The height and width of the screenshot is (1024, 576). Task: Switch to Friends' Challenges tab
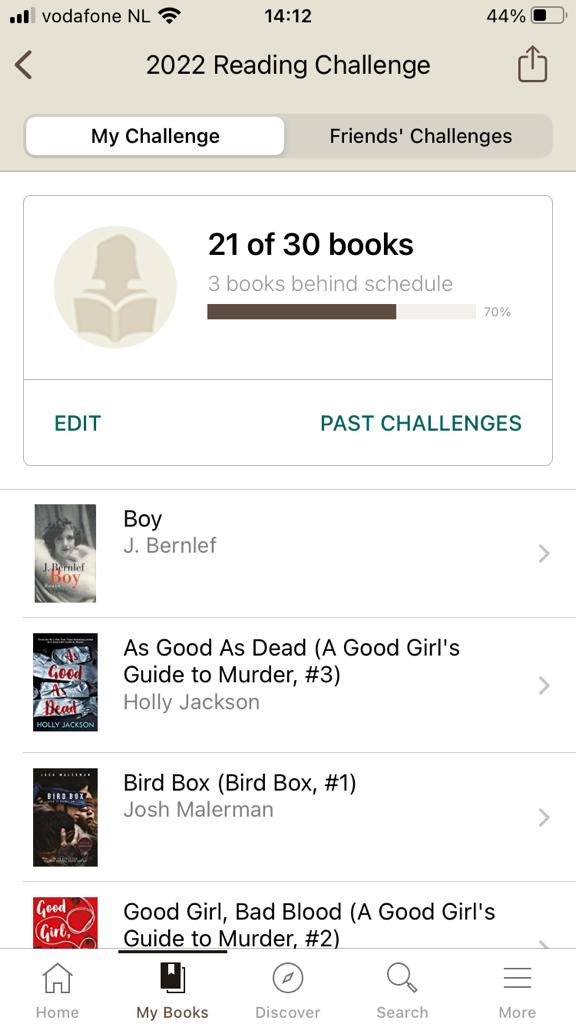[x=421, y=136]
